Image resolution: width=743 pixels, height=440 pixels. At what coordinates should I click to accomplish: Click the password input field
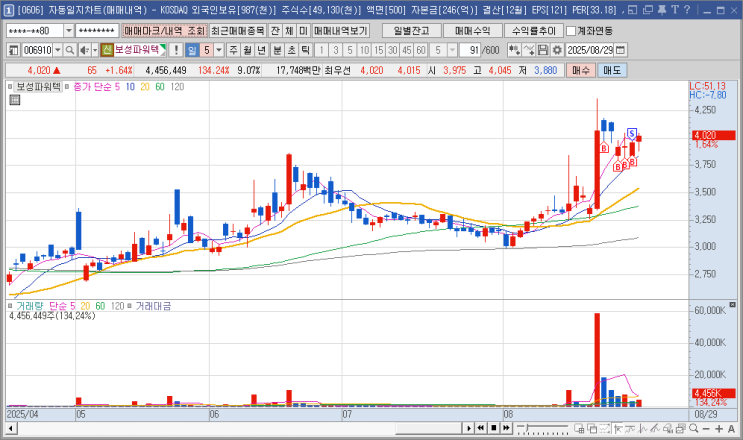(x=97, y=31)
